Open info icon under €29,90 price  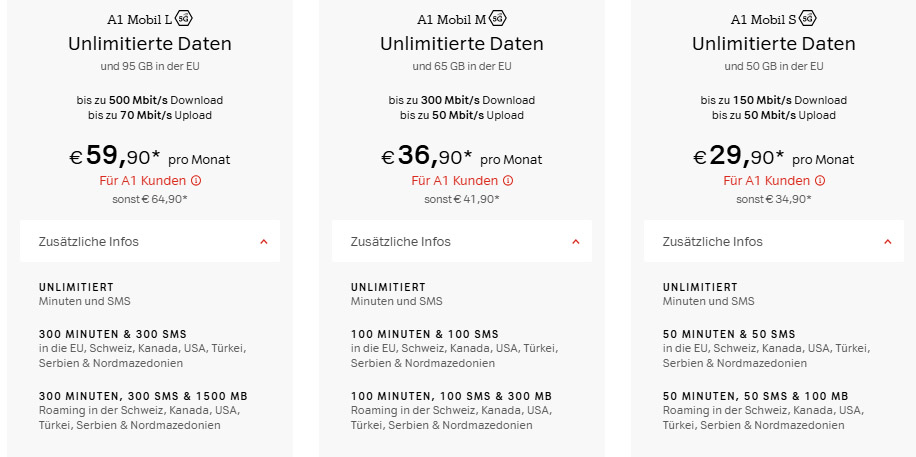tap(820, 181)
